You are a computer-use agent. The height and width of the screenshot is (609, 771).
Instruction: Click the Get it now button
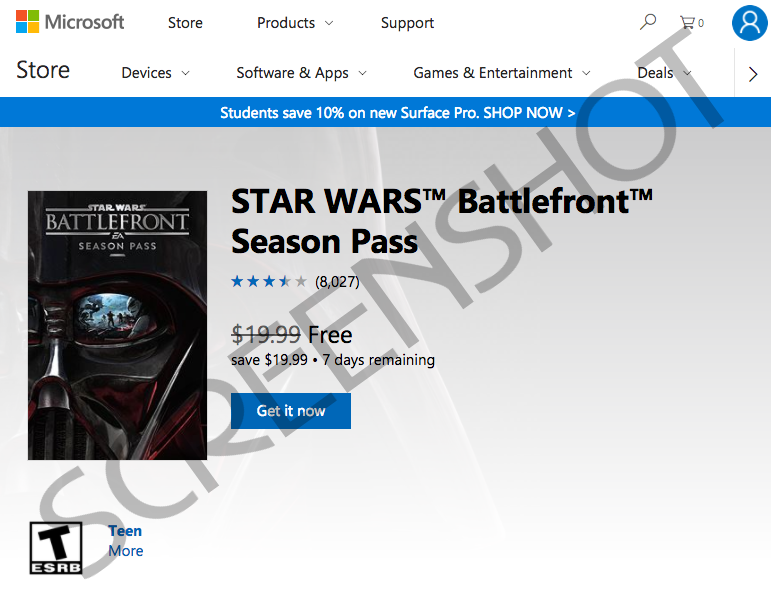[291, 411]
